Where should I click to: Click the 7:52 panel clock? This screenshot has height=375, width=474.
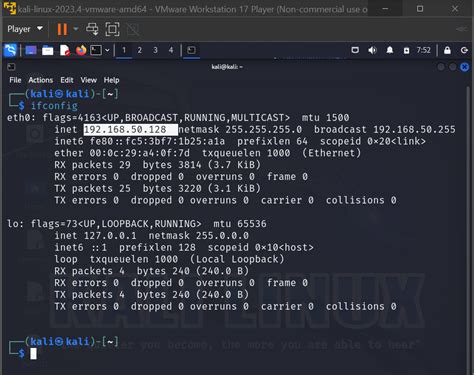(x=423, y=50)
